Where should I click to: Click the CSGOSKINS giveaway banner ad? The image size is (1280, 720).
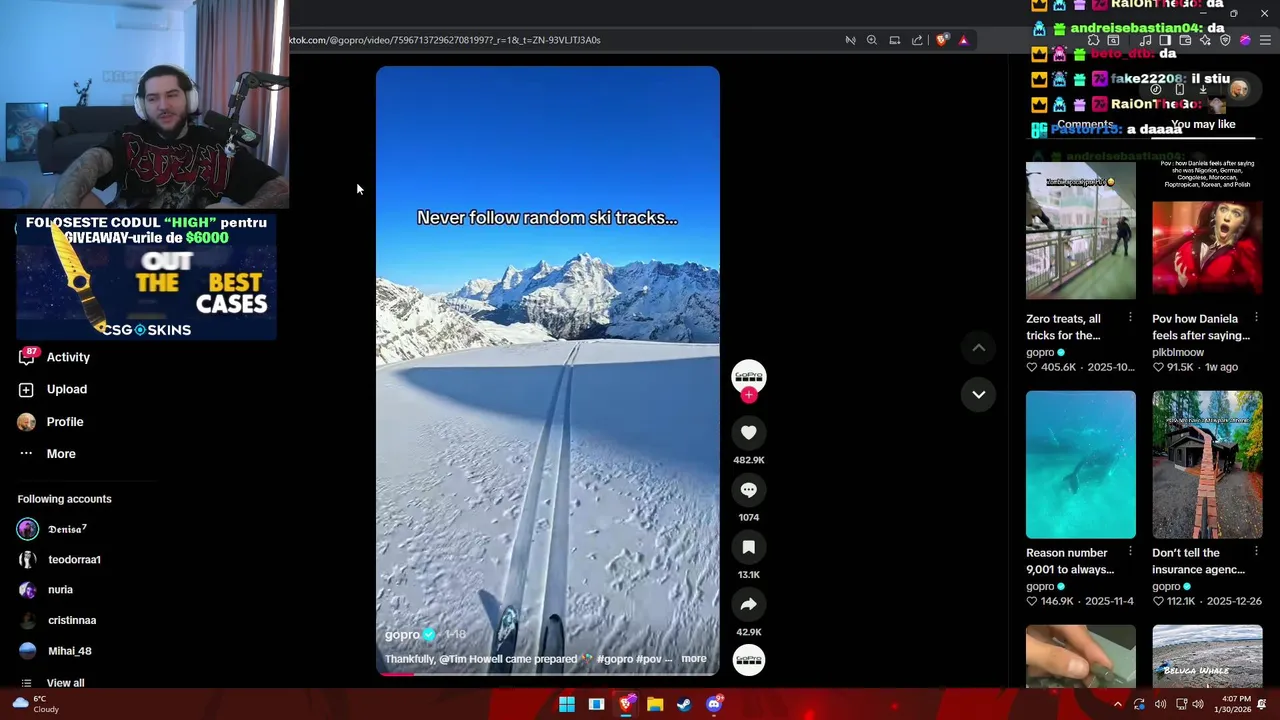146,277
